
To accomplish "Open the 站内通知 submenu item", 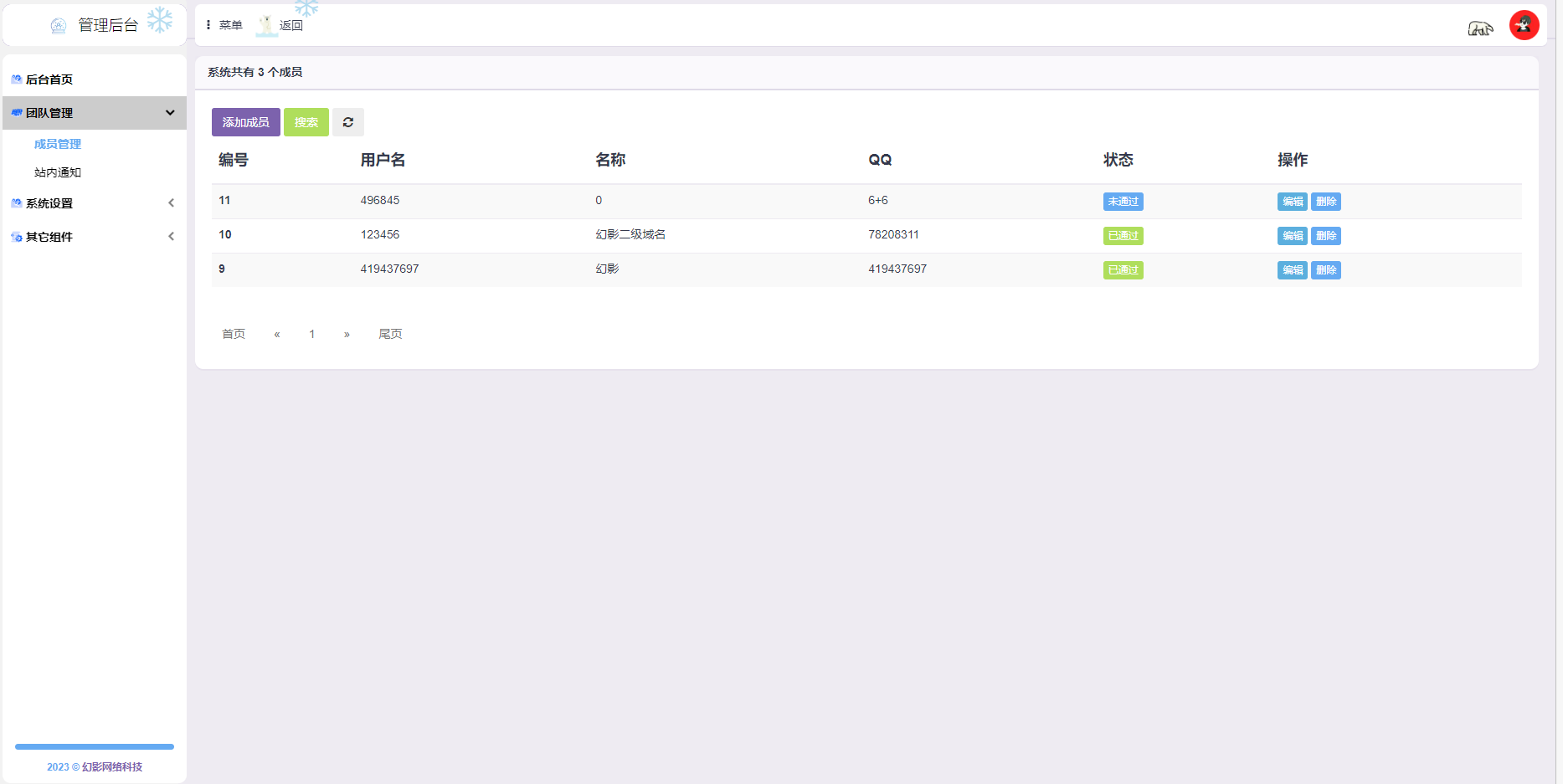I will 58,172.
